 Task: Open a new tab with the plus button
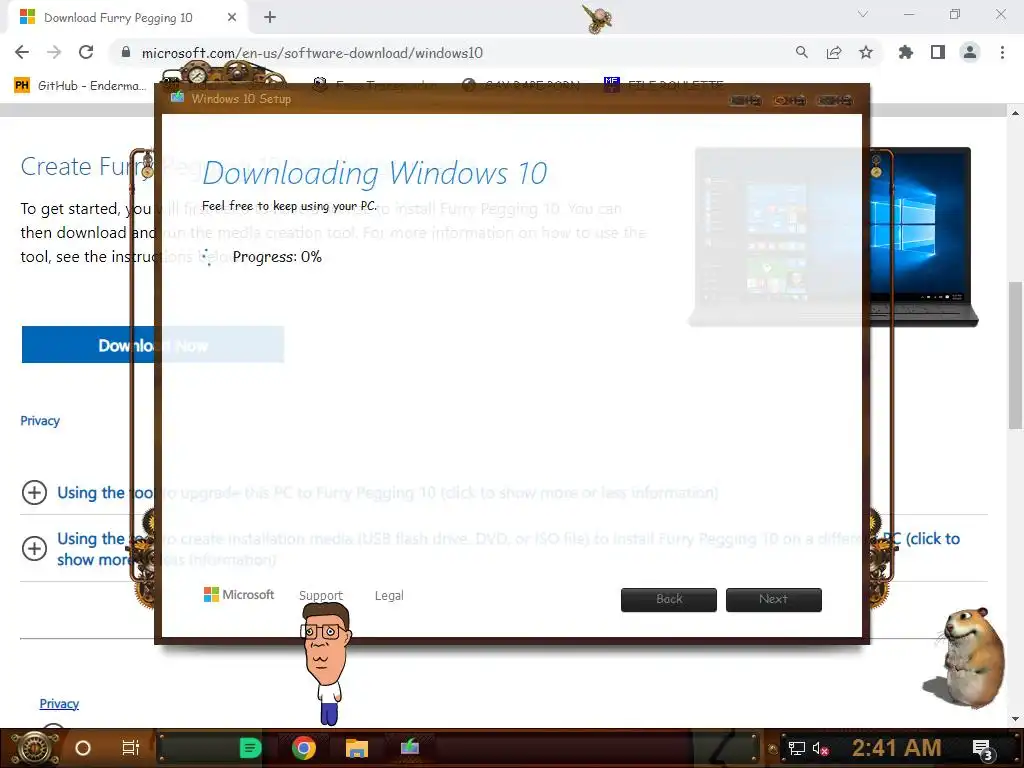pos(270,17)
